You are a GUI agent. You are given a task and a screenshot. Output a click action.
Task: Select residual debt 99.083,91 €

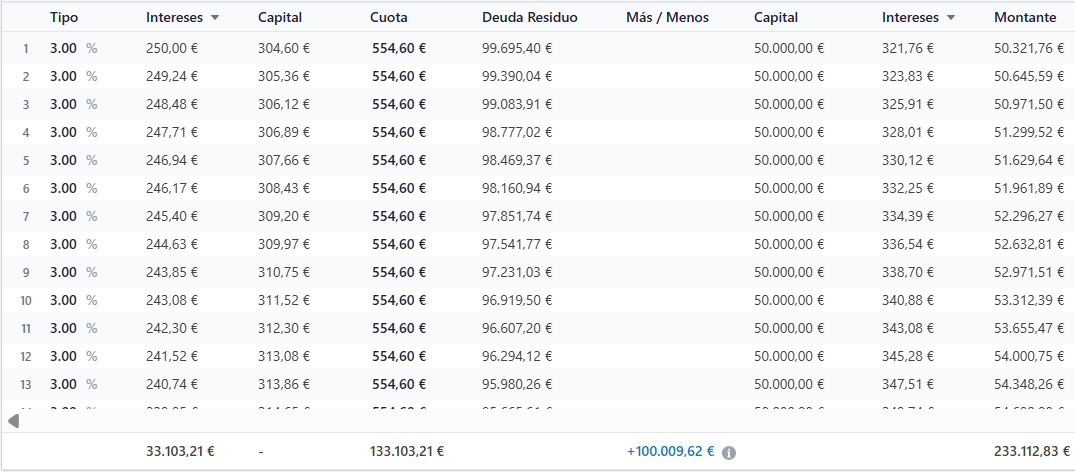[x=517, y=104]
